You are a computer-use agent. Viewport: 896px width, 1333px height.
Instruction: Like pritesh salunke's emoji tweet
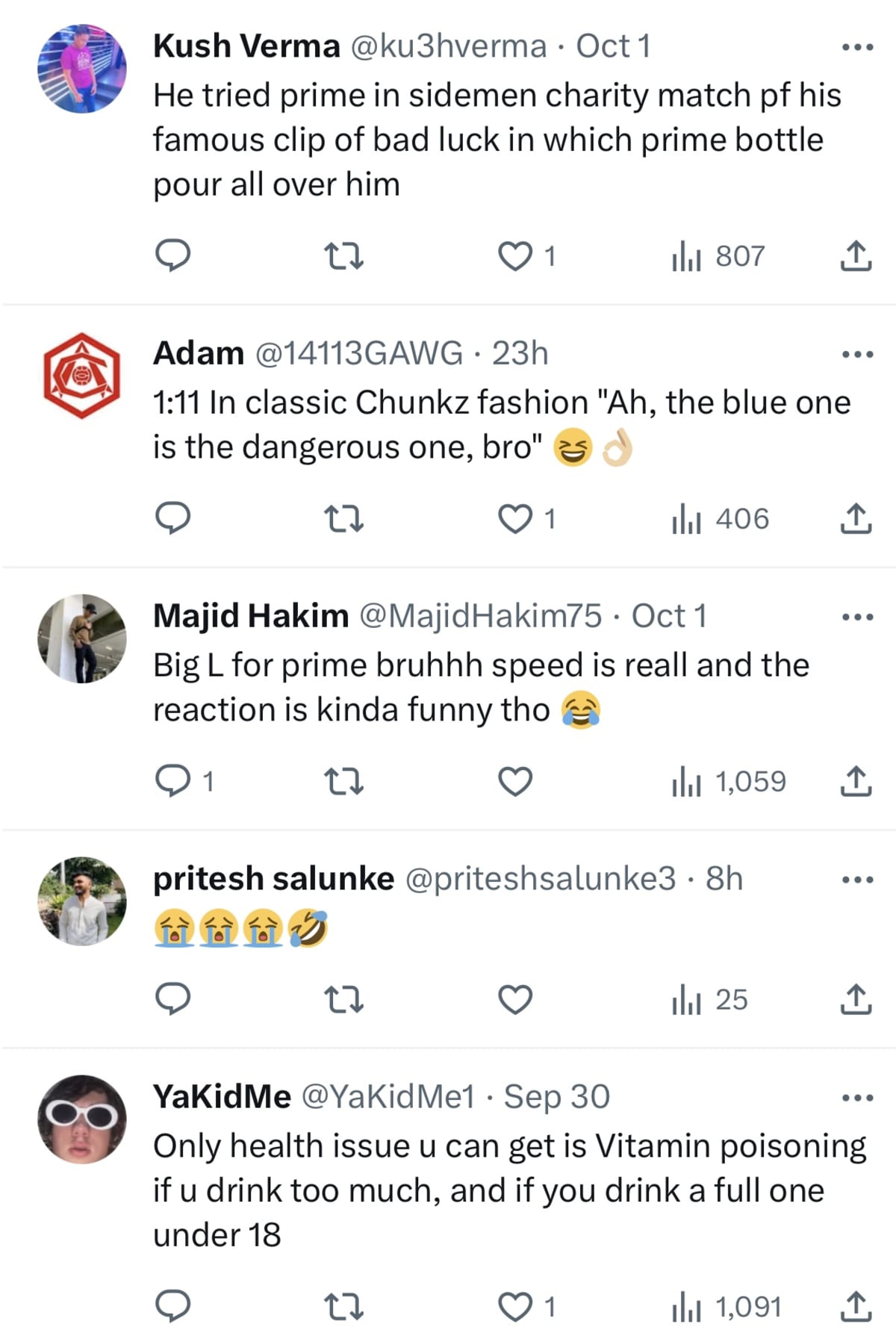(515, 1000)
